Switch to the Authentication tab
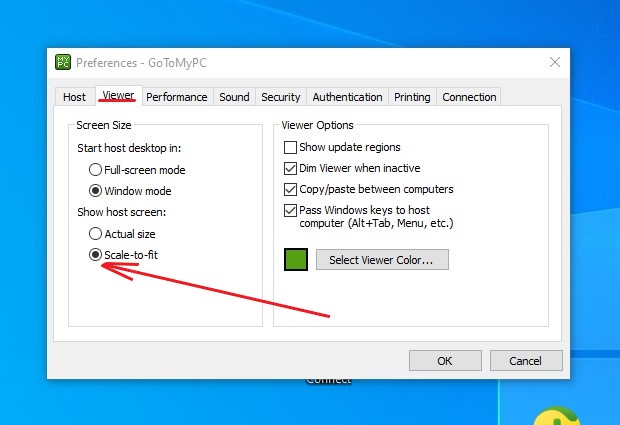Image resolution: width=620 pixels, height=425 pixels. click(347, 97)
